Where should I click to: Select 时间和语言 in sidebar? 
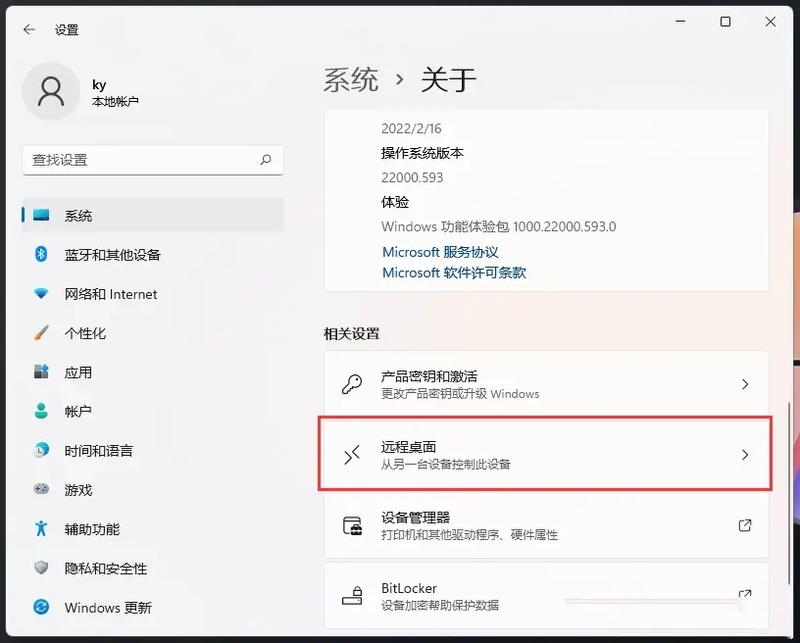(98, 450)
